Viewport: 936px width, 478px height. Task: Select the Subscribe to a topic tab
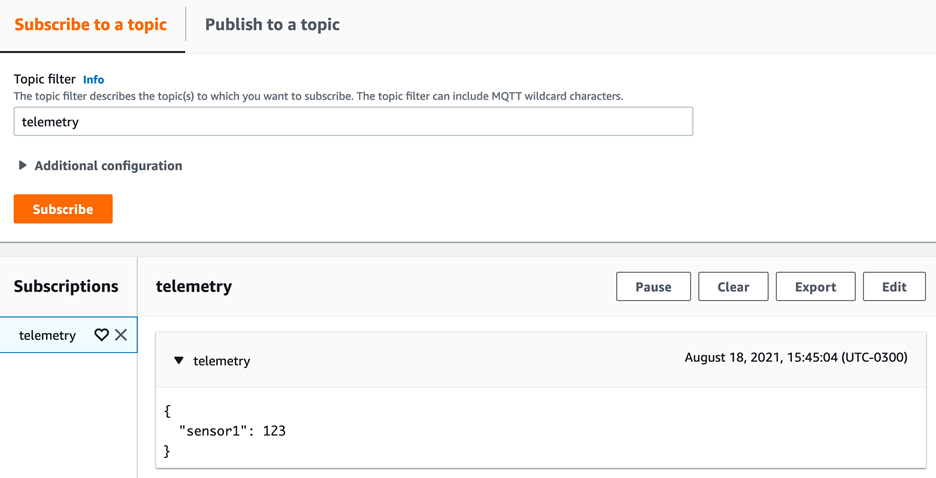(x=91, y=25)
